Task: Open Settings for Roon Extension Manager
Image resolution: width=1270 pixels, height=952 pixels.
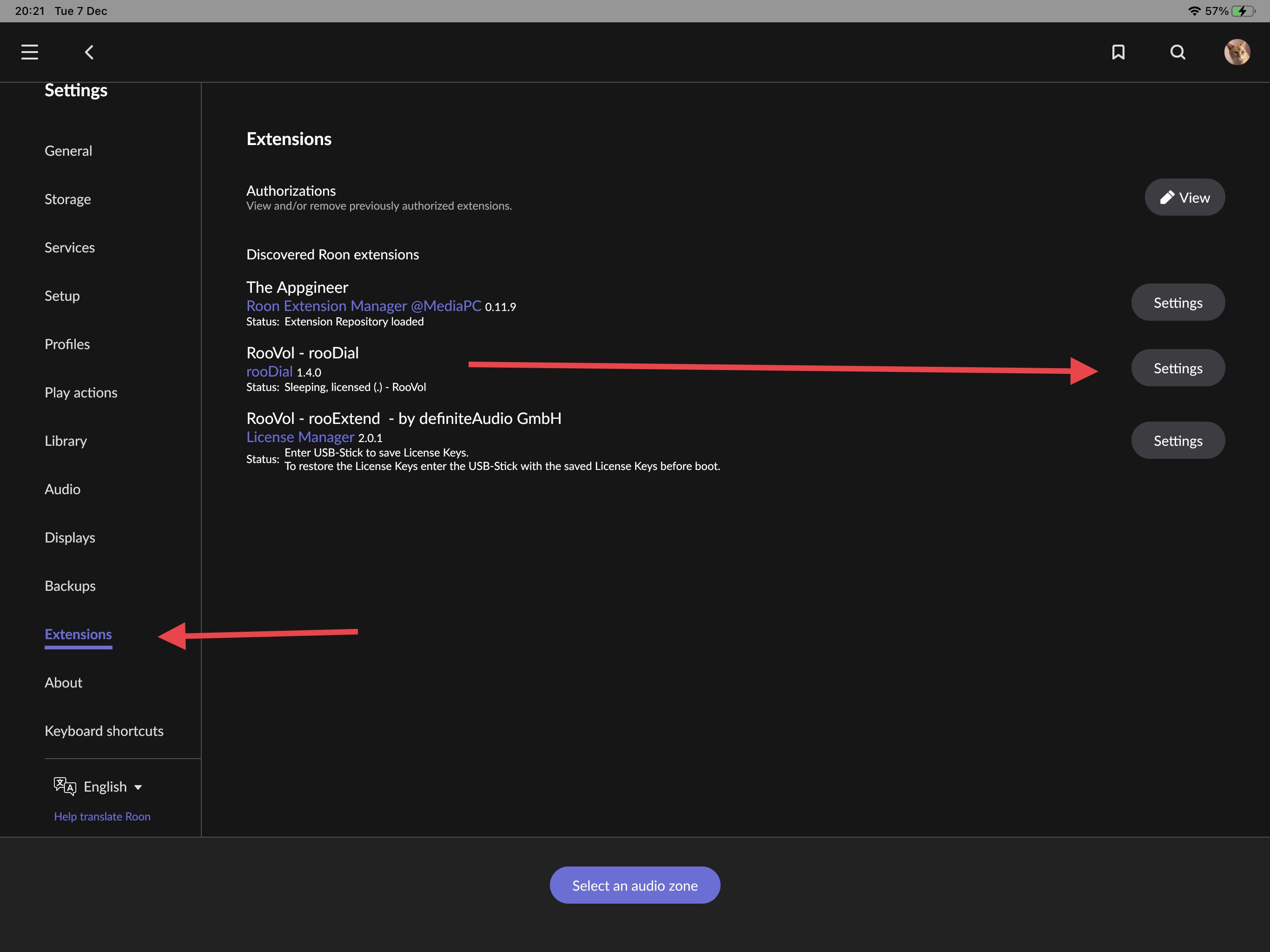Action: pyautogui.click(x=1177, y=302)
